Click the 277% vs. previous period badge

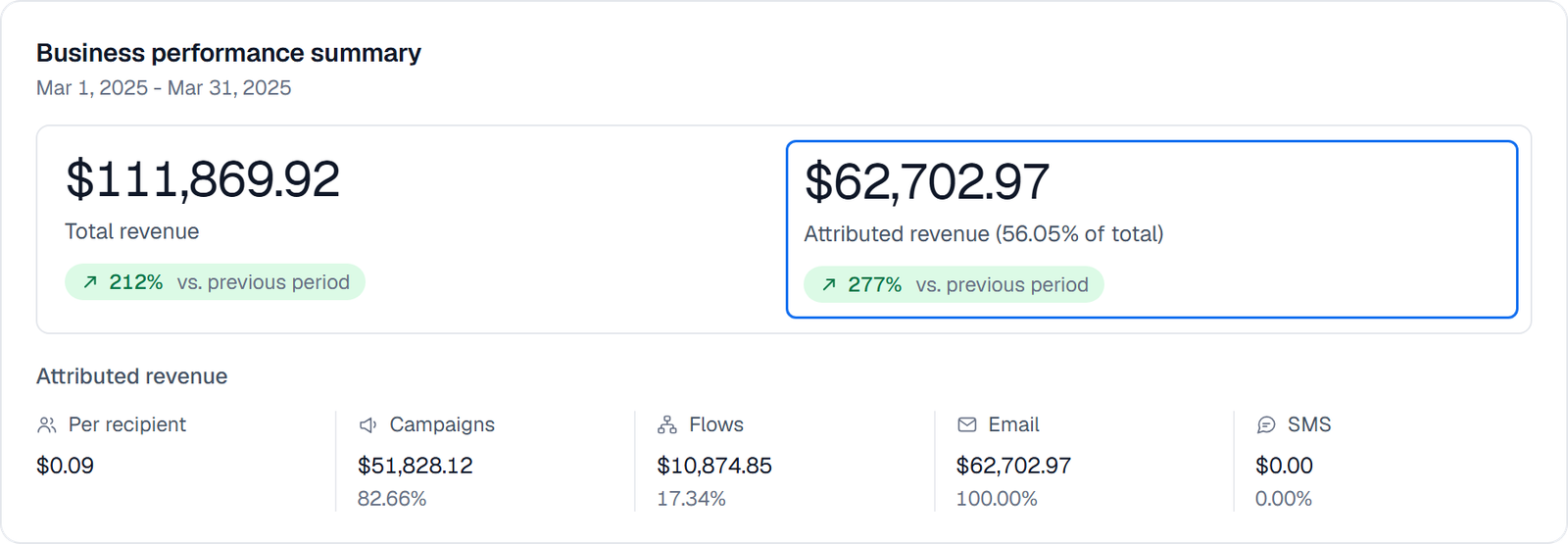[954, 285]
